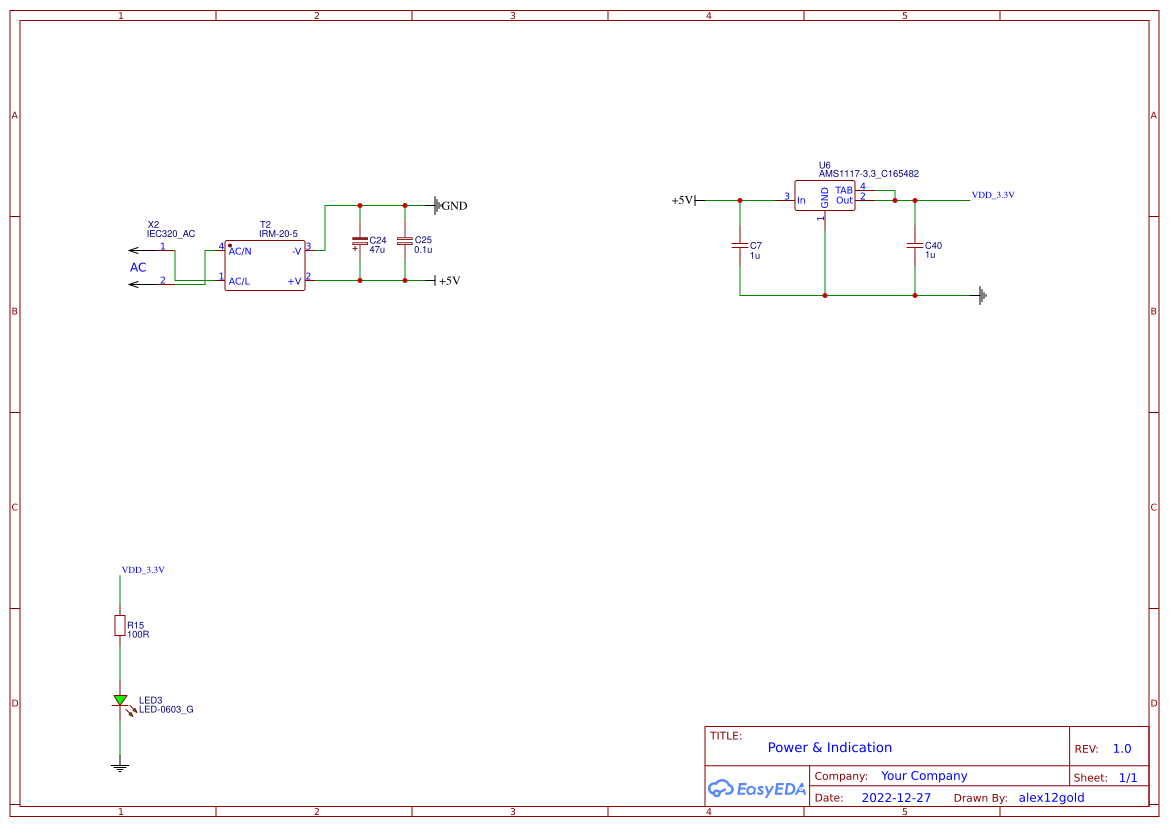Select the VDD_3.3V net label above R15
The width and height of the screenshot is (1169, 827).
point(144,570)
